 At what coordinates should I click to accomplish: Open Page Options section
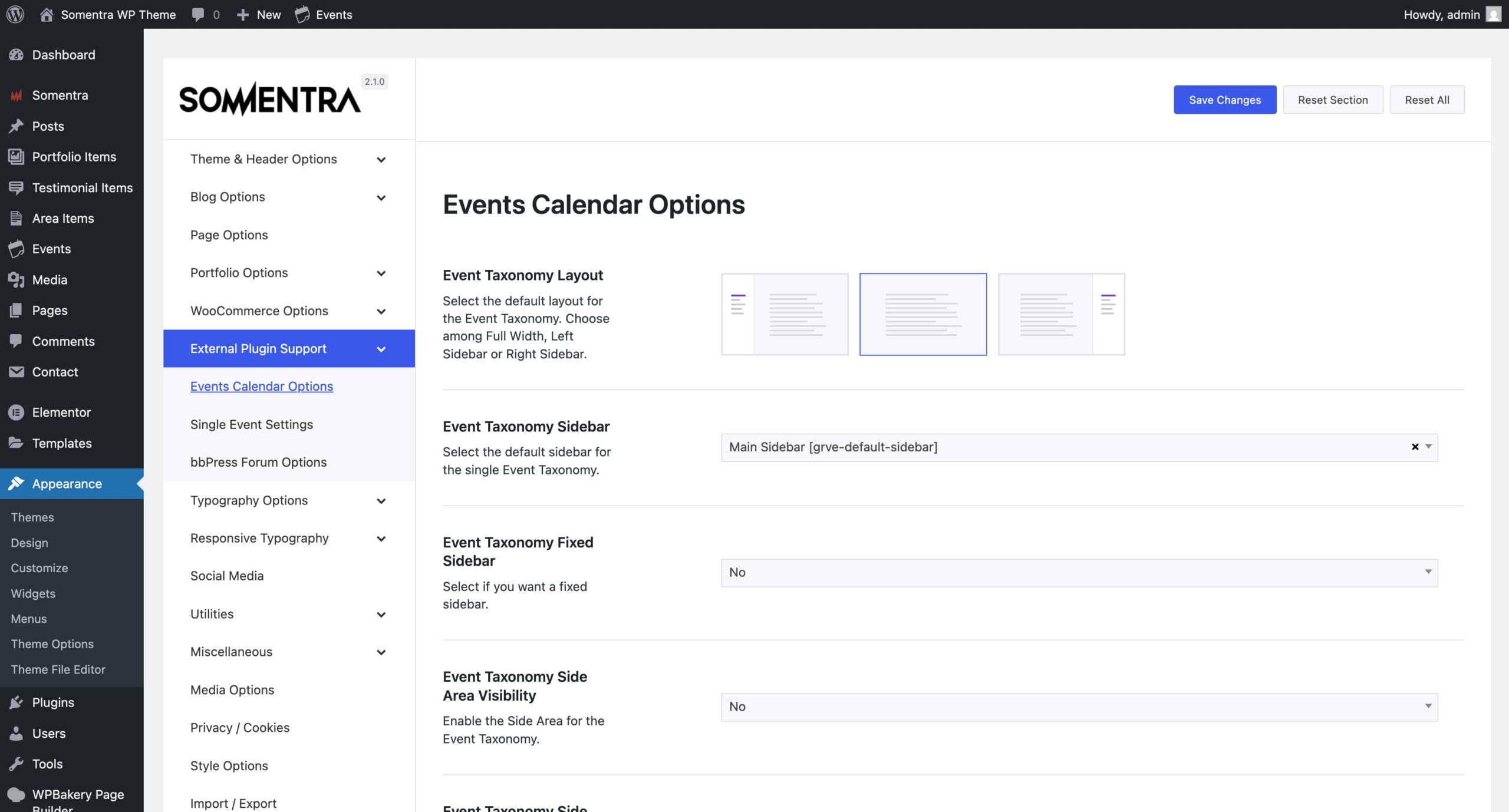click(x=229, y=235)
